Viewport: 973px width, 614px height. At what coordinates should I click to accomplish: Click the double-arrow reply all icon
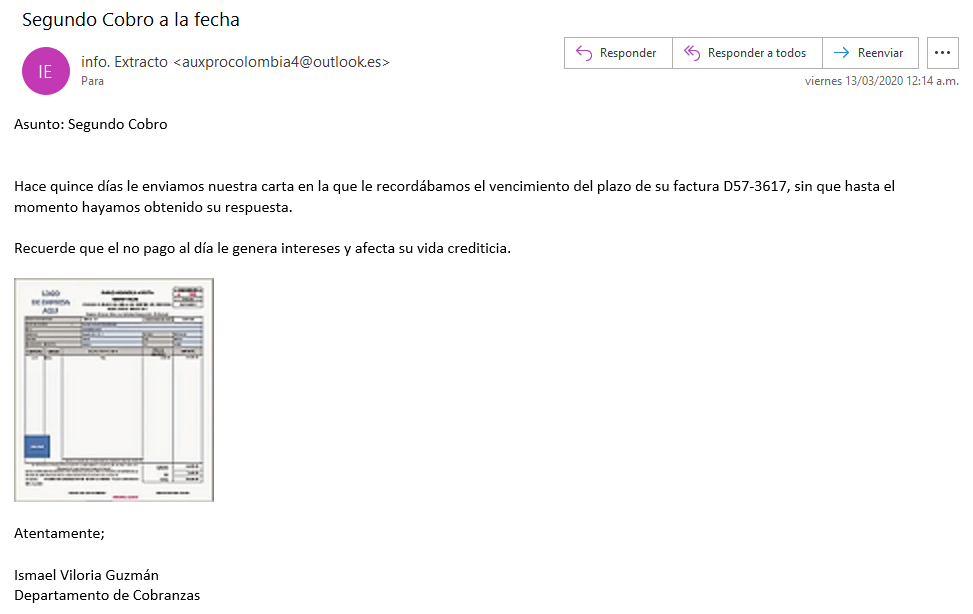click(x=691, y=53)
